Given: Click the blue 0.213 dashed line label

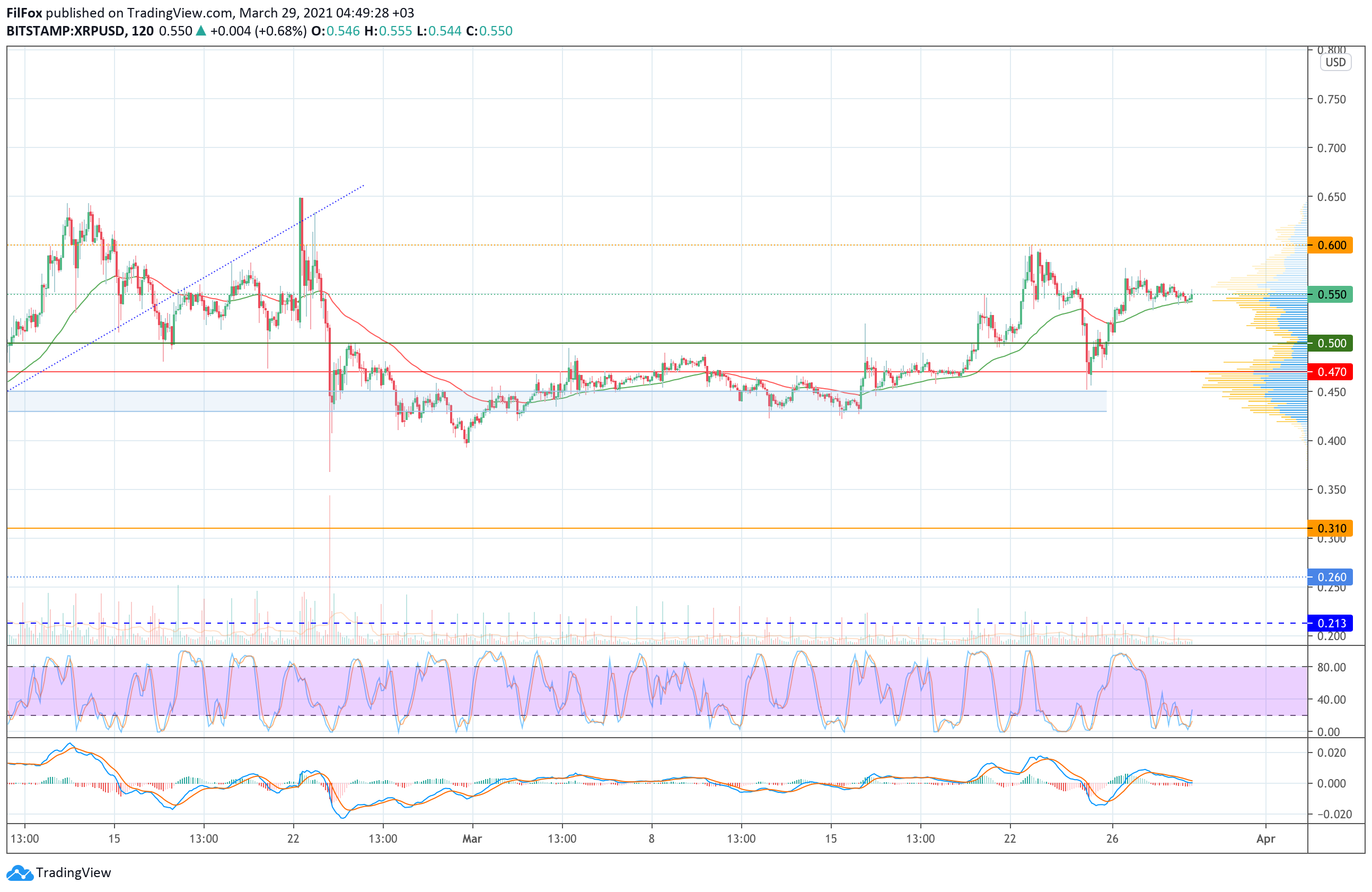Looking at the screenshot, I should (x=1332, y=623).
